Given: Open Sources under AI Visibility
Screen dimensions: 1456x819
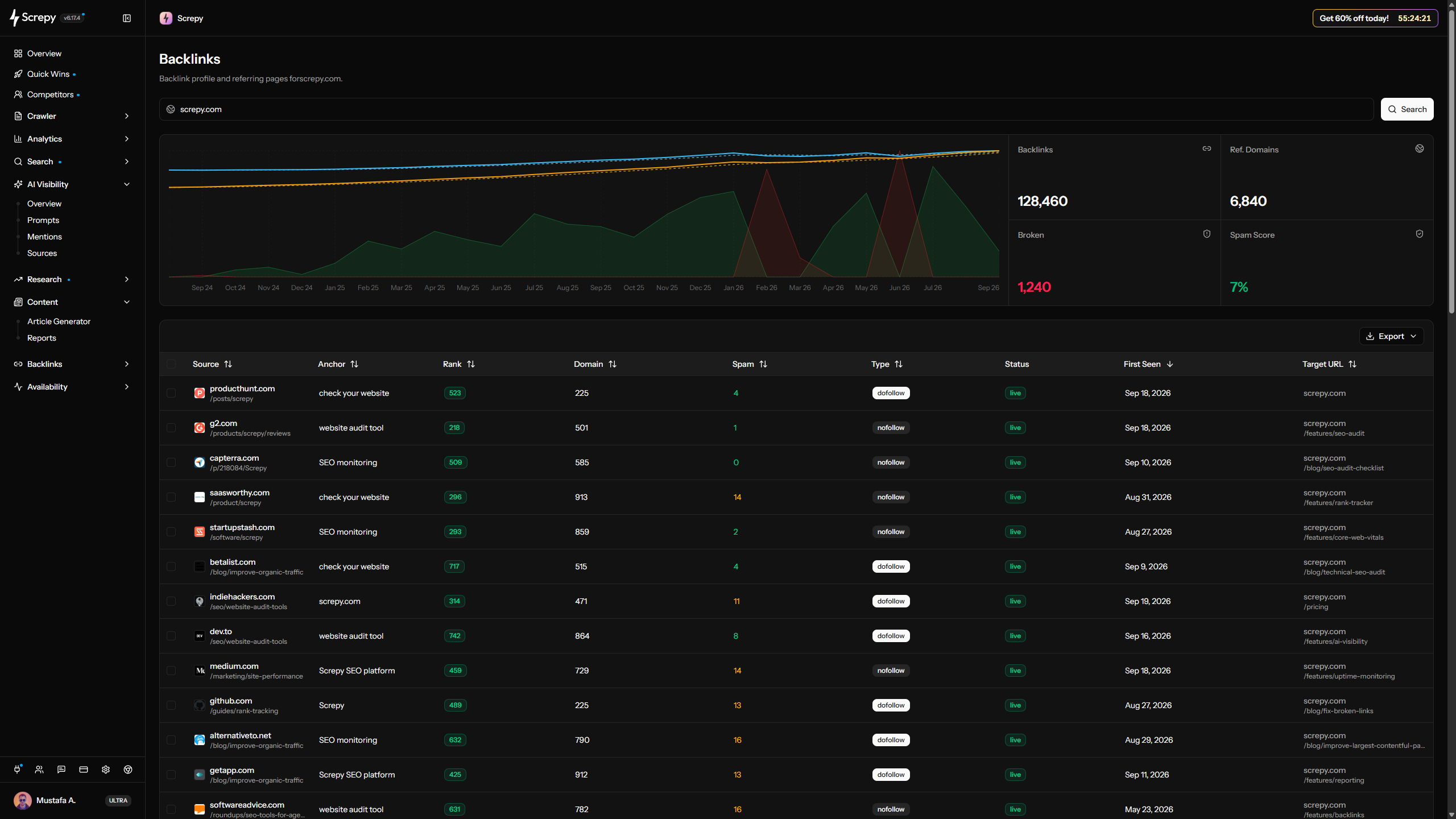Looking at the screenshot, I should (42, 253).
